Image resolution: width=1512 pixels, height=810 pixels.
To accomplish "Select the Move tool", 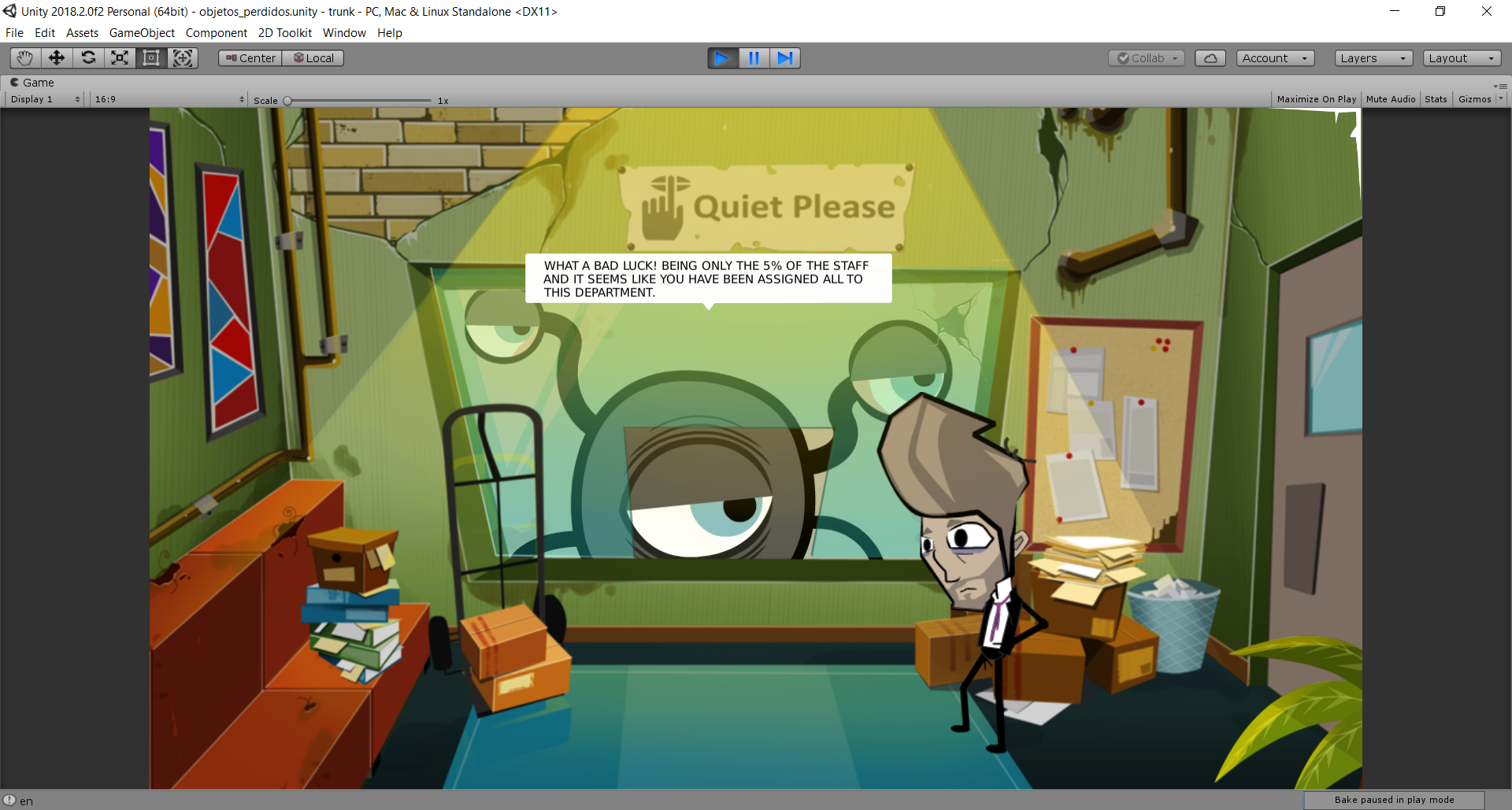I will tap(57, 58).
